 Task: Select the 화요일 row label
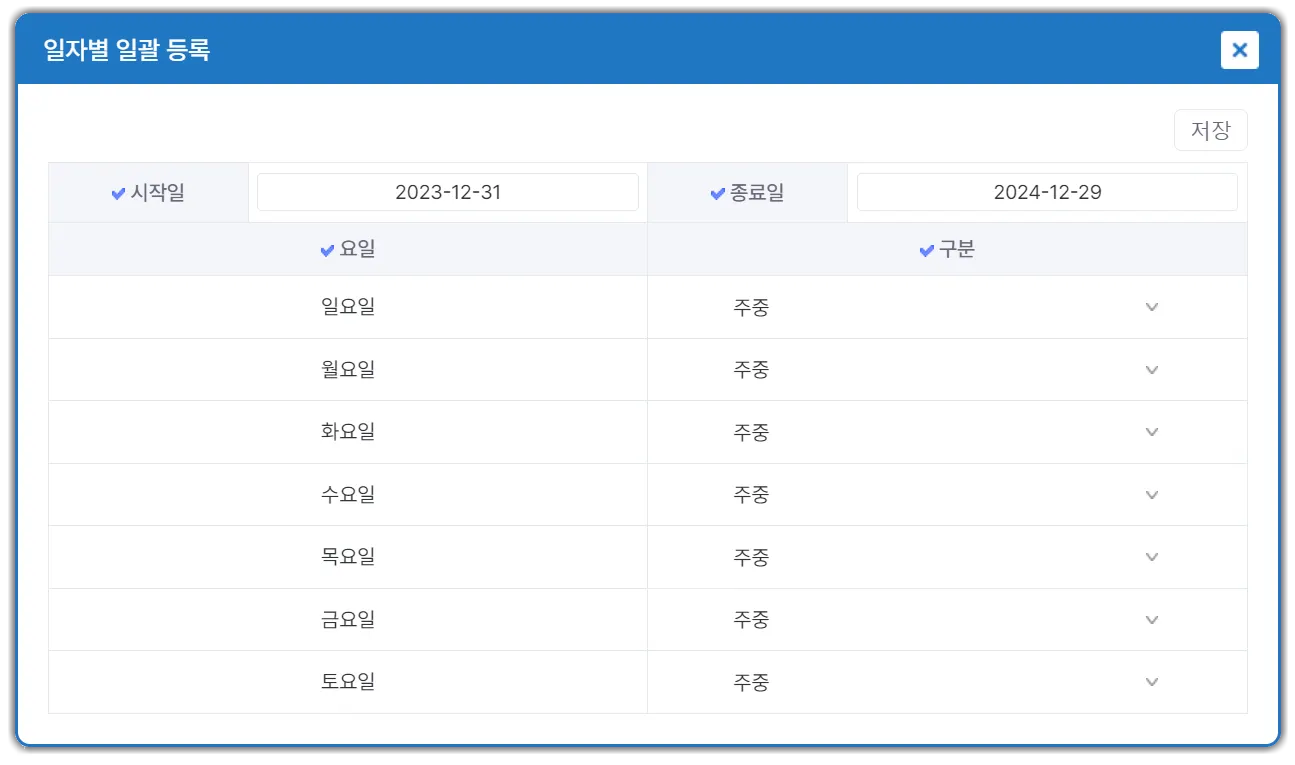[x=348, y=432]
